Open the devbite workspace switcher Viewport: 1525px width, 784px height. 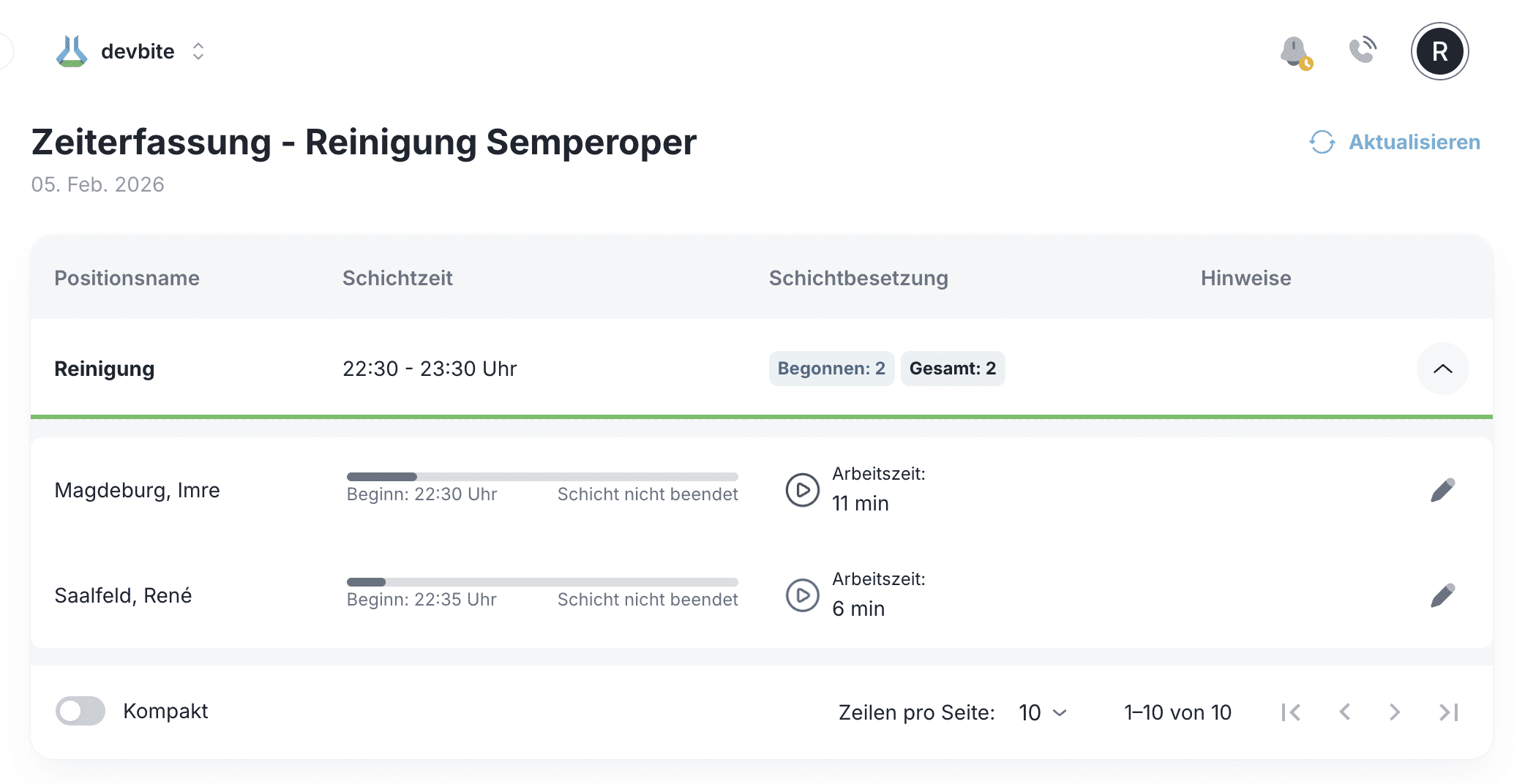(198, 51)
